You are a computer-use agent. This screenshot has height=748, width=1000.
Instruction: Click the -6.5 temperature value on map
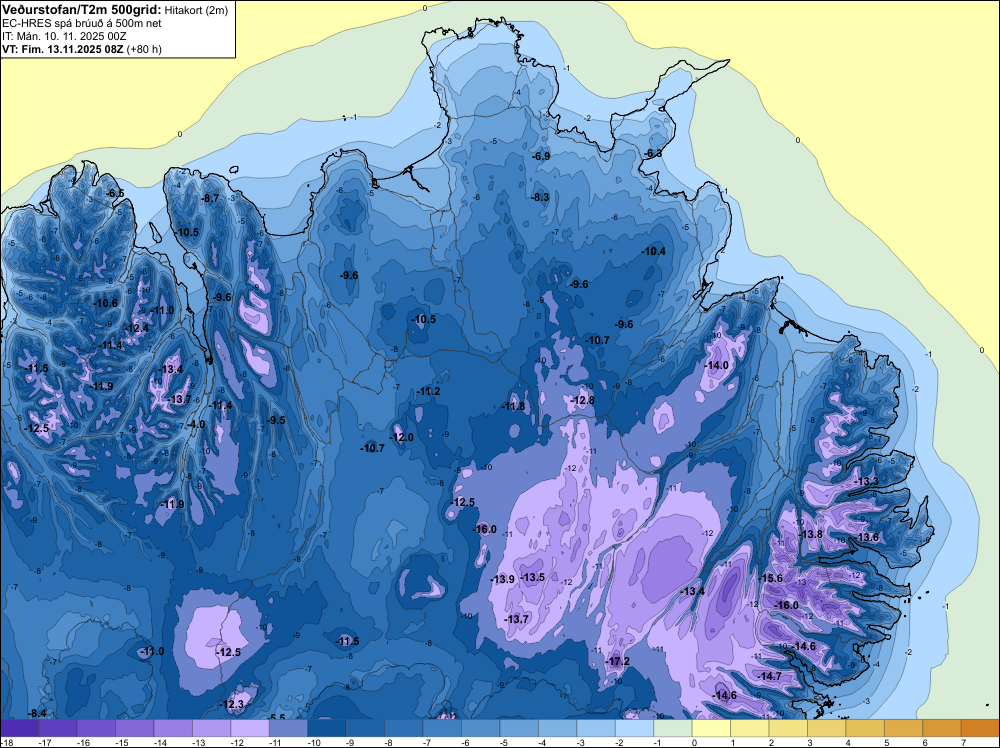pyautogui.click(x=115, y=193)
